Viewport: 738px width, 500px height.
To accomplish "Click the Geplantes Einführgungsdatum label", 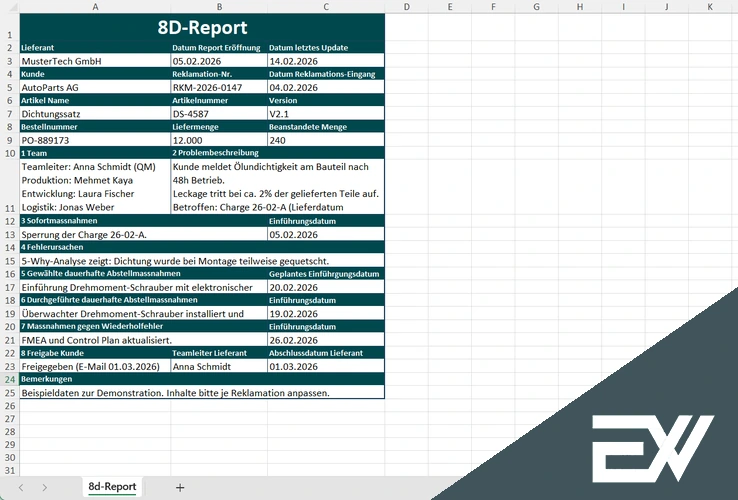I will pos(324,274).
